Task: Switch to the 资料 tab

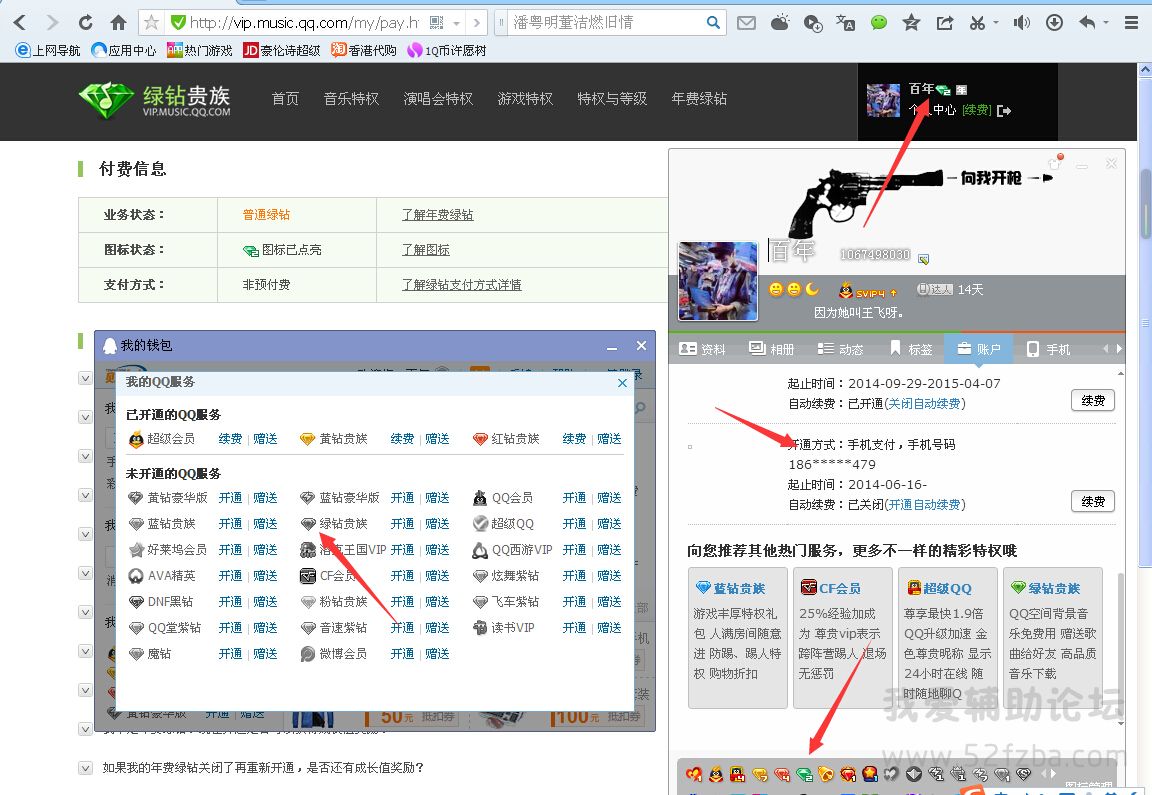Action: coord(703,349)
